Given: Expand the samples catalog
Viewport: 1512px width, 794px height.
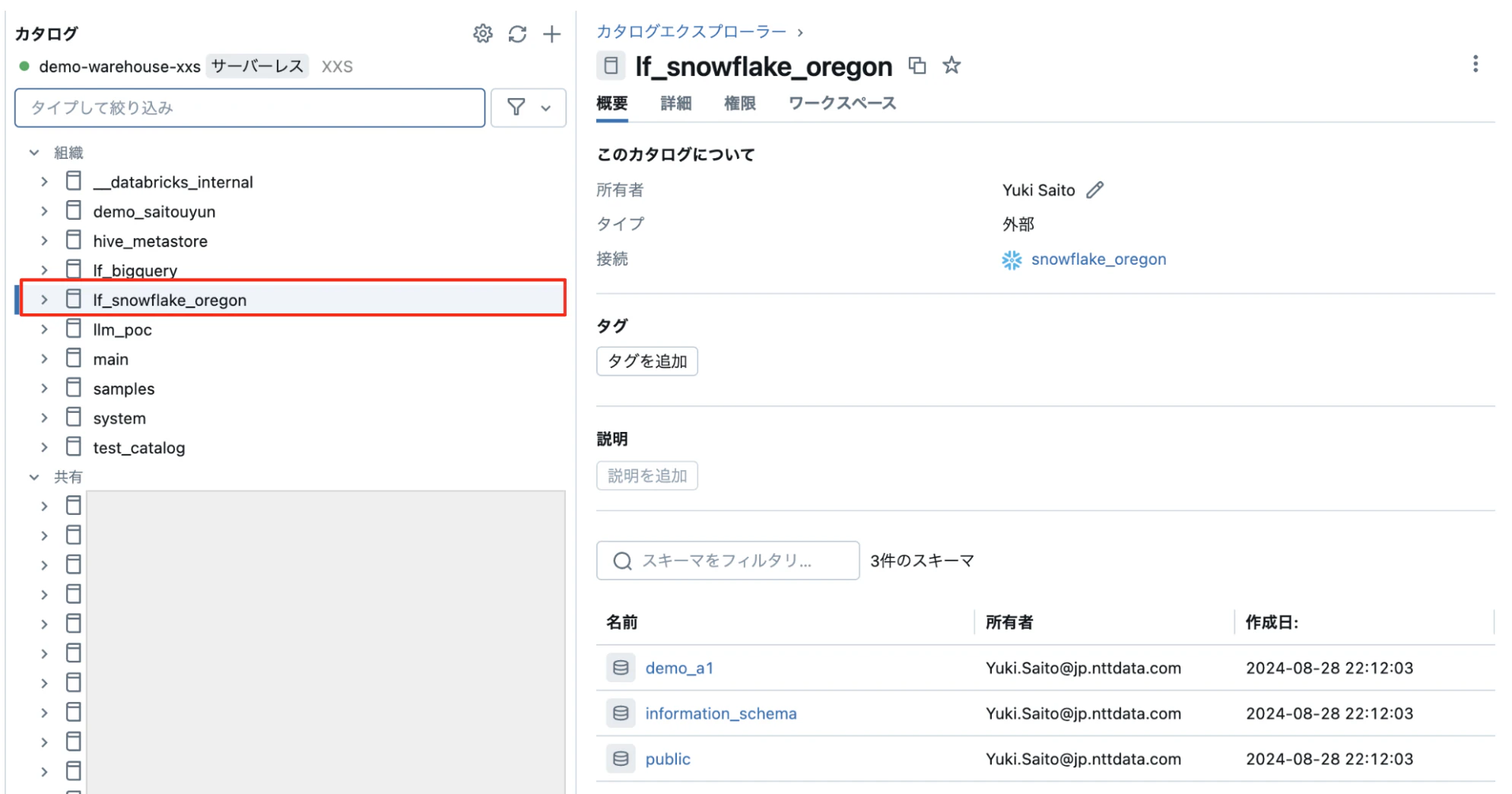Looking at the screenshot, I should [x=44, y=389].
